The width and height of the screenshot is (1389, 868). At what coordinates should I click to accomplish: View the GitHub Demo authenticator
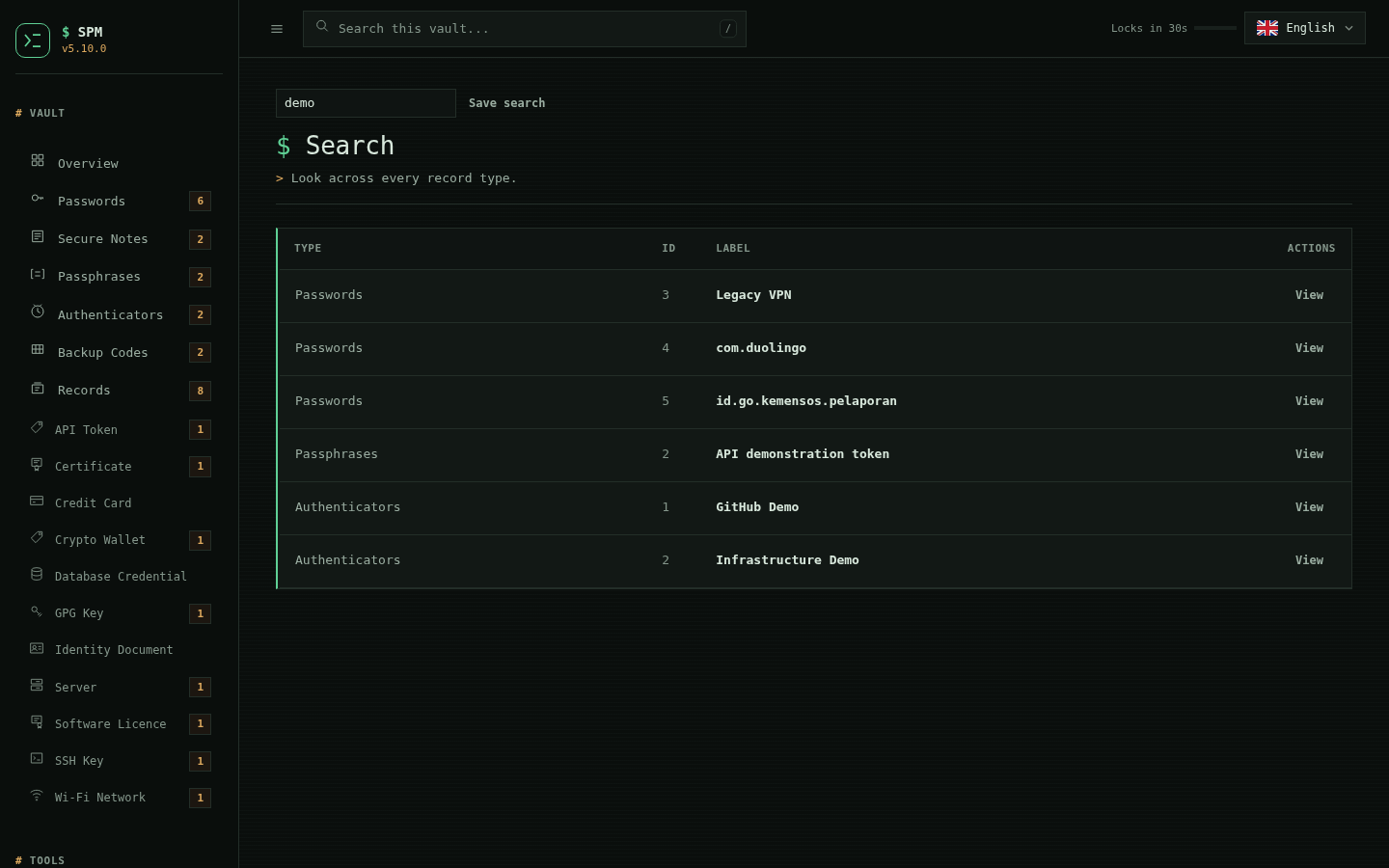pos(1309,507)
